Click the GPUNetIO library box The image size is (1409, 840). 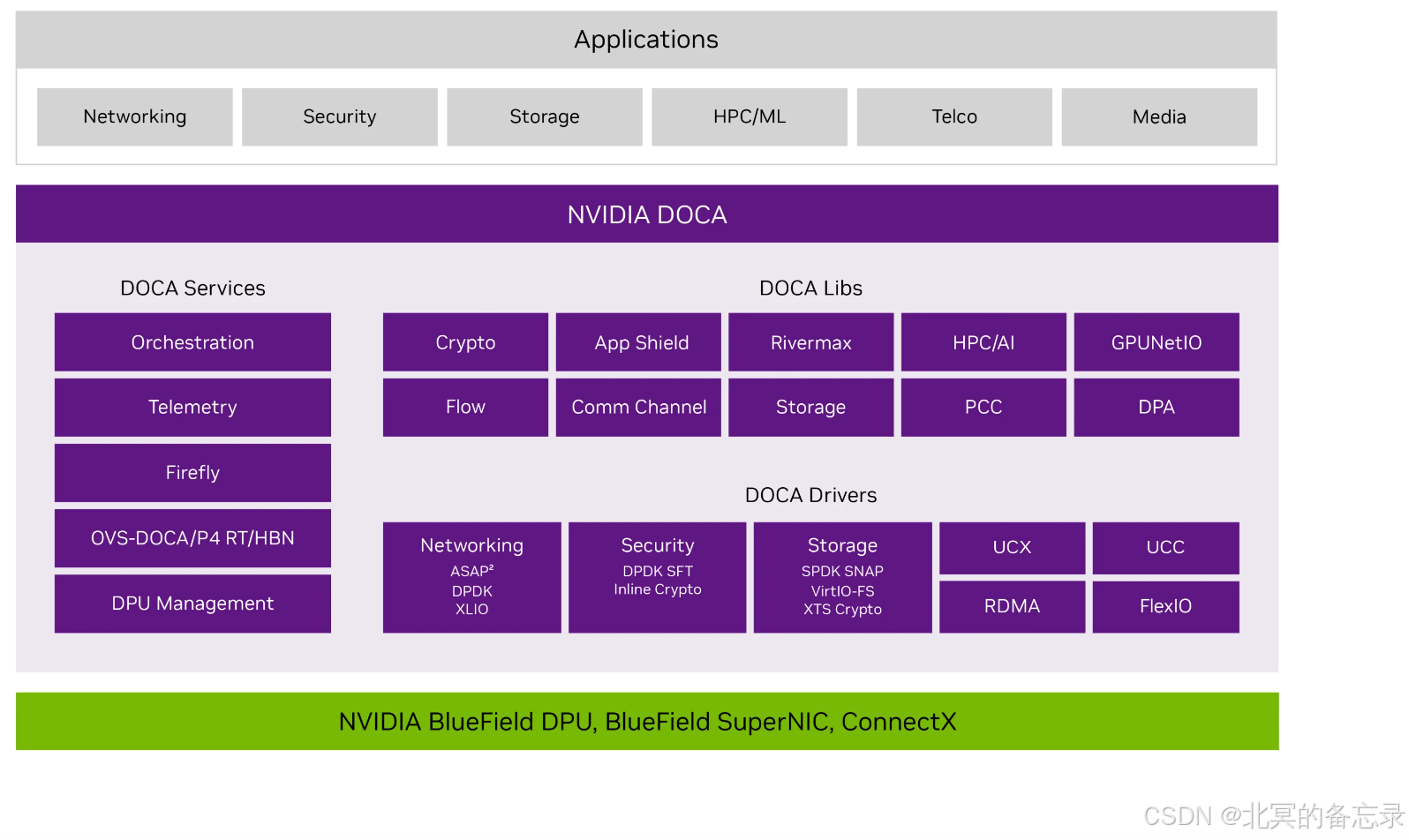tap(1157, 342)
